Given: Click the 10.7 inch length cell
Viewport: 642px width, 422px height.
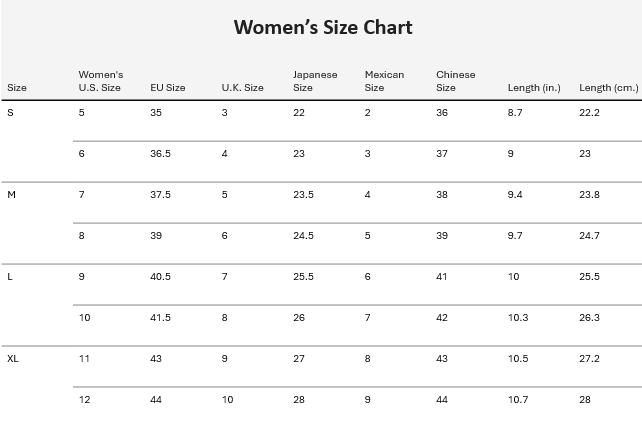Looking at the screenshot, I should tap(517, 400).
